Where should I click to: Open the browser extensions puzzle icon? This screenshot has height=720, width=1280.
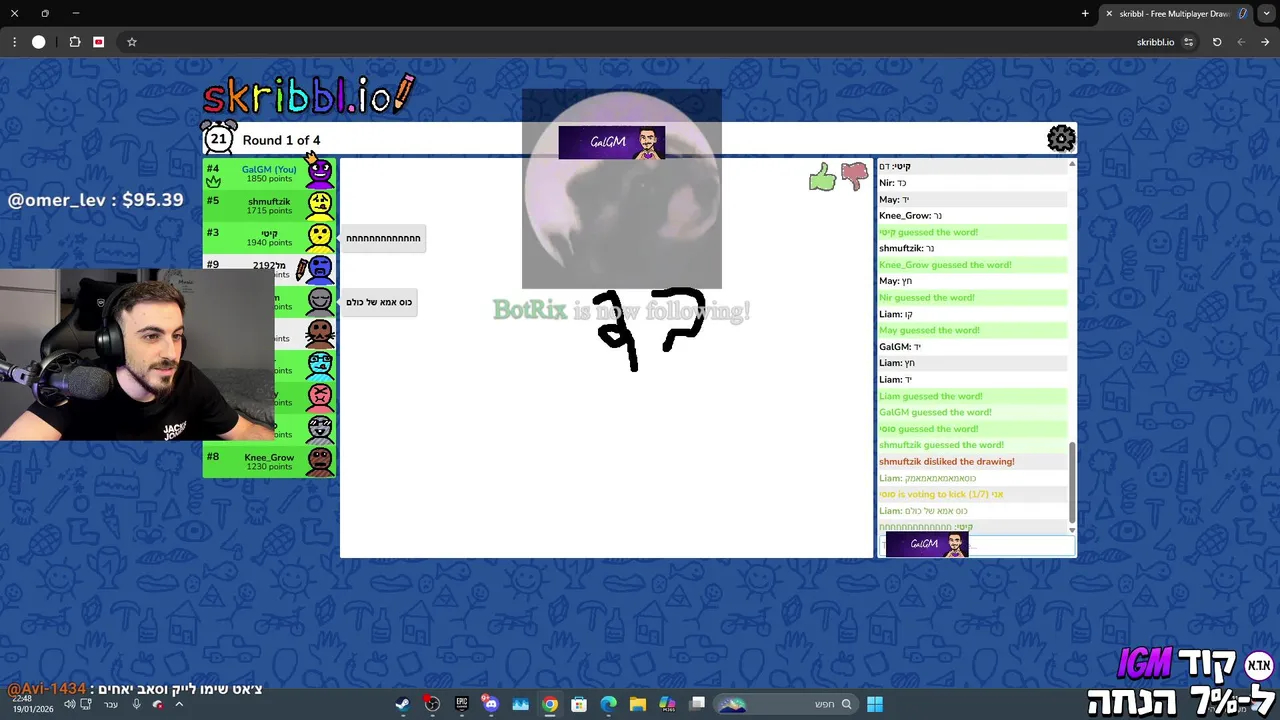point(75,42)
